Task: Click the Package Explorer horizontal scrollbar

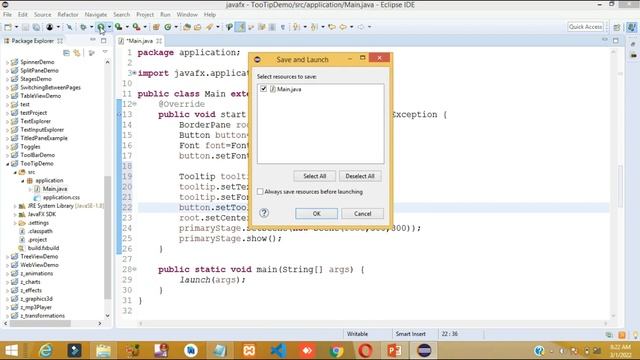Action: point(40,323)
